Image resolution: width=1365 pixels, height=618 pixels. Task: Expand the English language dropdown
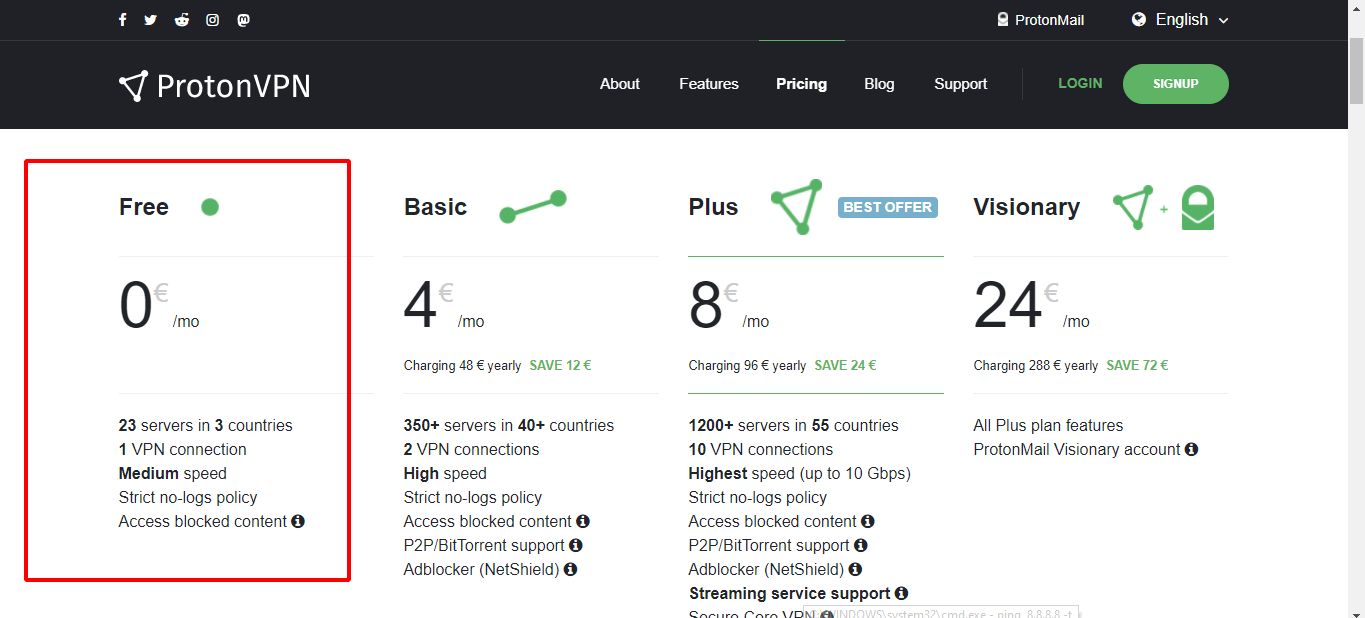click(x=1180, y=20)
